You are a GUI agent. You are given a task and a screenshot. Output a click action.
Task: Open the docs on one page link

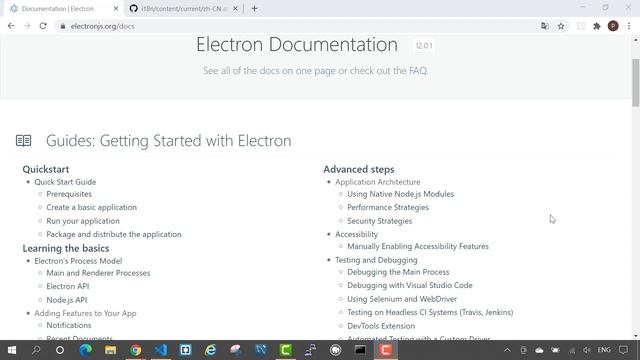[x=298, y=71]
